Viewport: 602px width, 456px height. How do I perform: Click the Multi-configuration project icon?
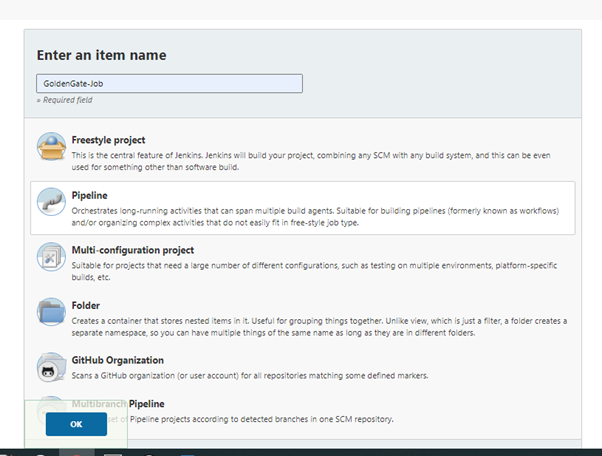click(51, 256)
